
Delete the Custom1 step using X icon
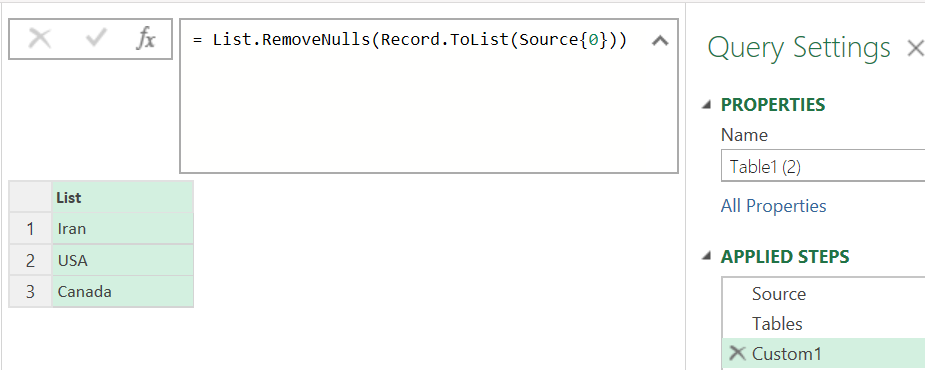(x=737, y=353)
